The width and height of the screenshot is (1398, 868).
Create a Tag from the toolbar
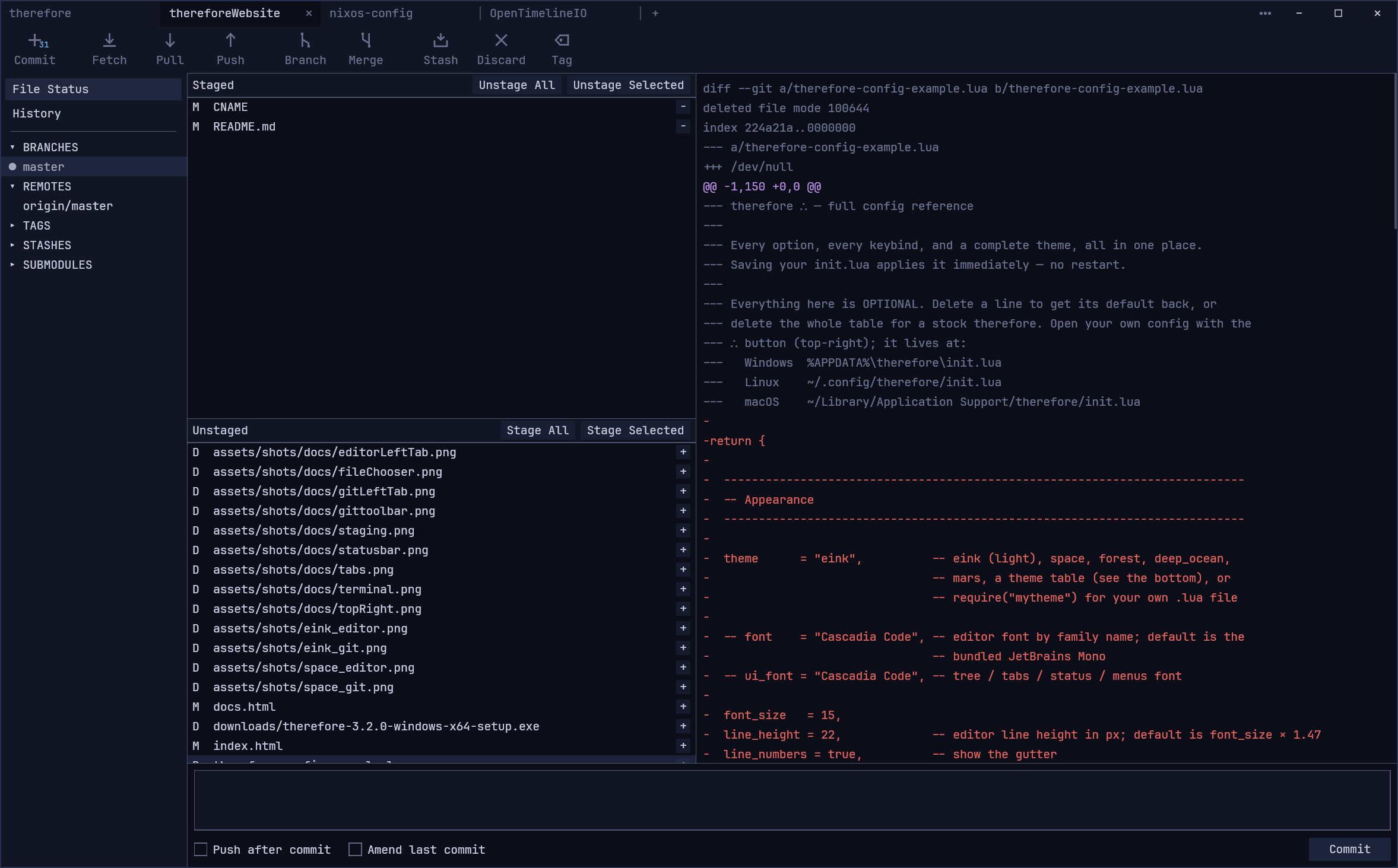pos(562,49)
